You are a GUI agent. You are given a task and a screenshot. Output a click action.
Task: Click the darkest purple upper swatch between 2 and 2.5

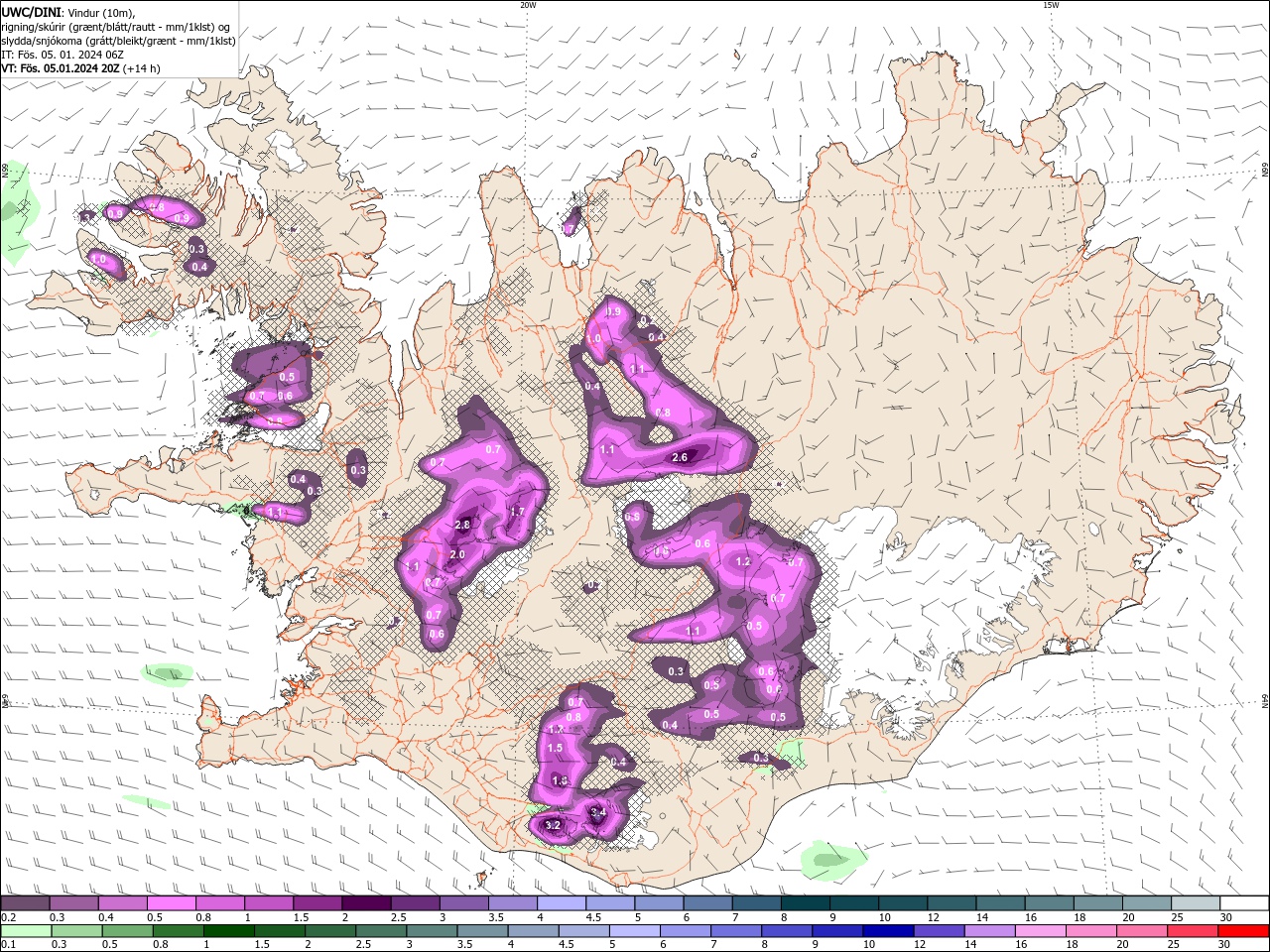click(366, 903)
